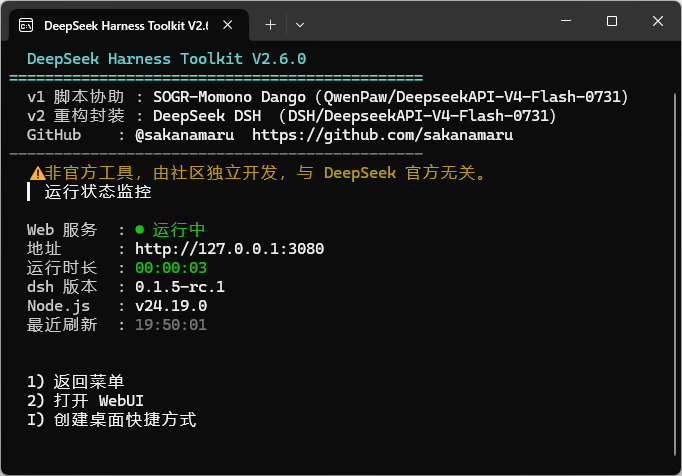
Task: Click SOGR-Momono Dango author text
Action: point(229,97)
